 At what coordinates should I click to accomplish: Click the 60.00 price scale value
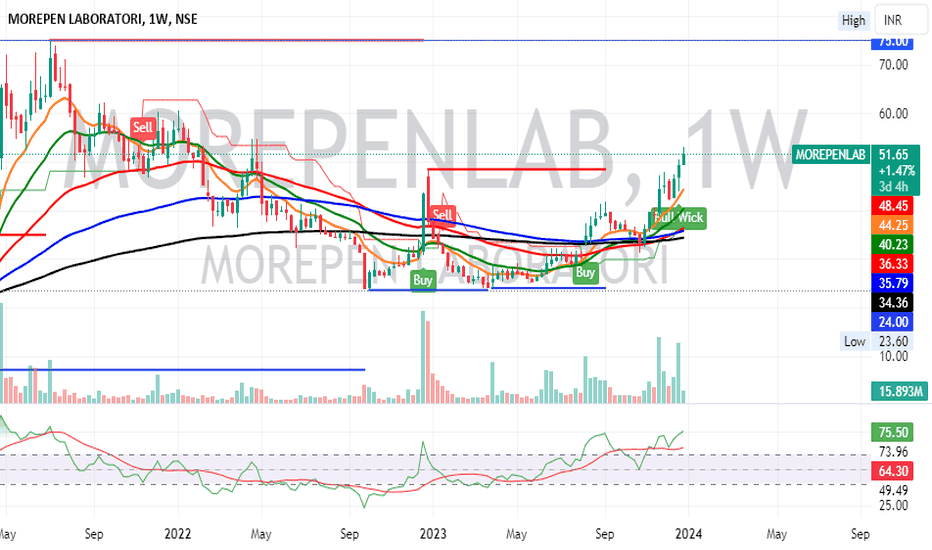pos(893,114)
